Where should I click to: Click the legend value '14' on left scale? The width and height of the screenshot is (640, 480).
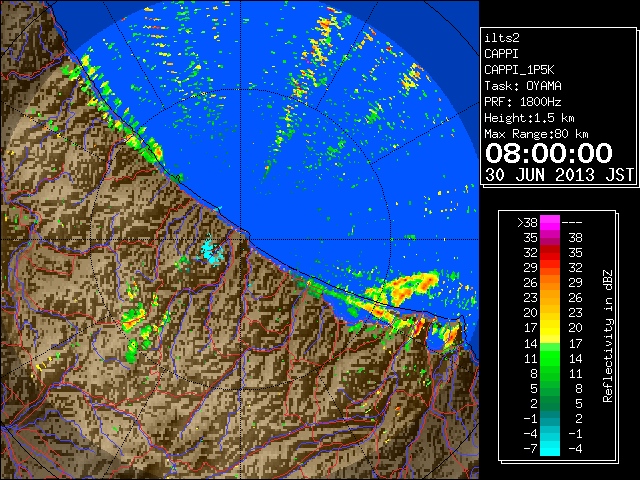(530, 344)
